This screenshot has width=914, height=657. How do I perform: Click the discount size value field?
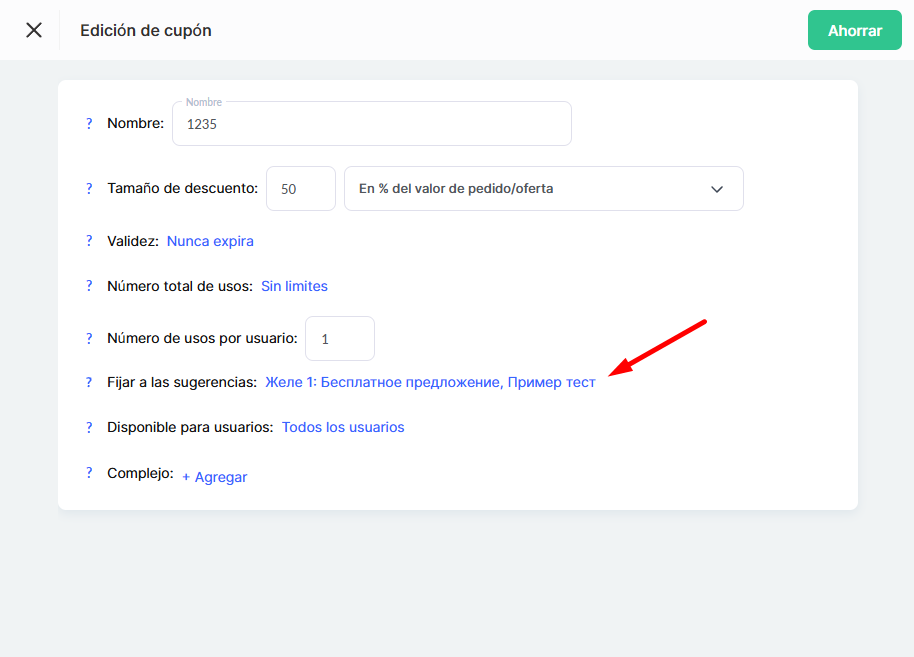(x=300, y=189)
